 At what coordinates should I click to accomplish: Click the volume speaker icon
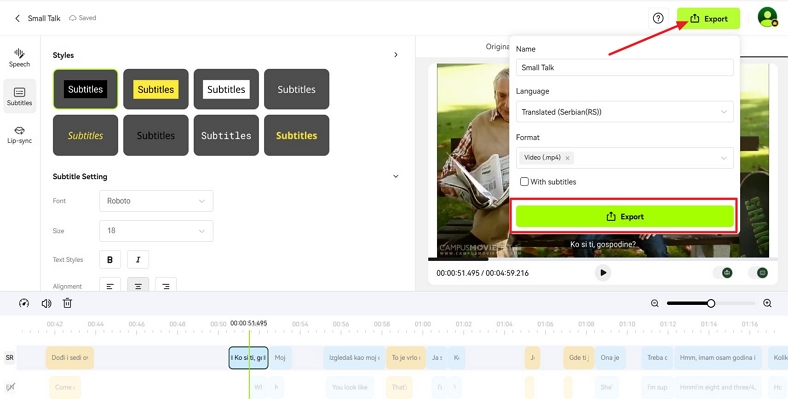pos(46,303)
